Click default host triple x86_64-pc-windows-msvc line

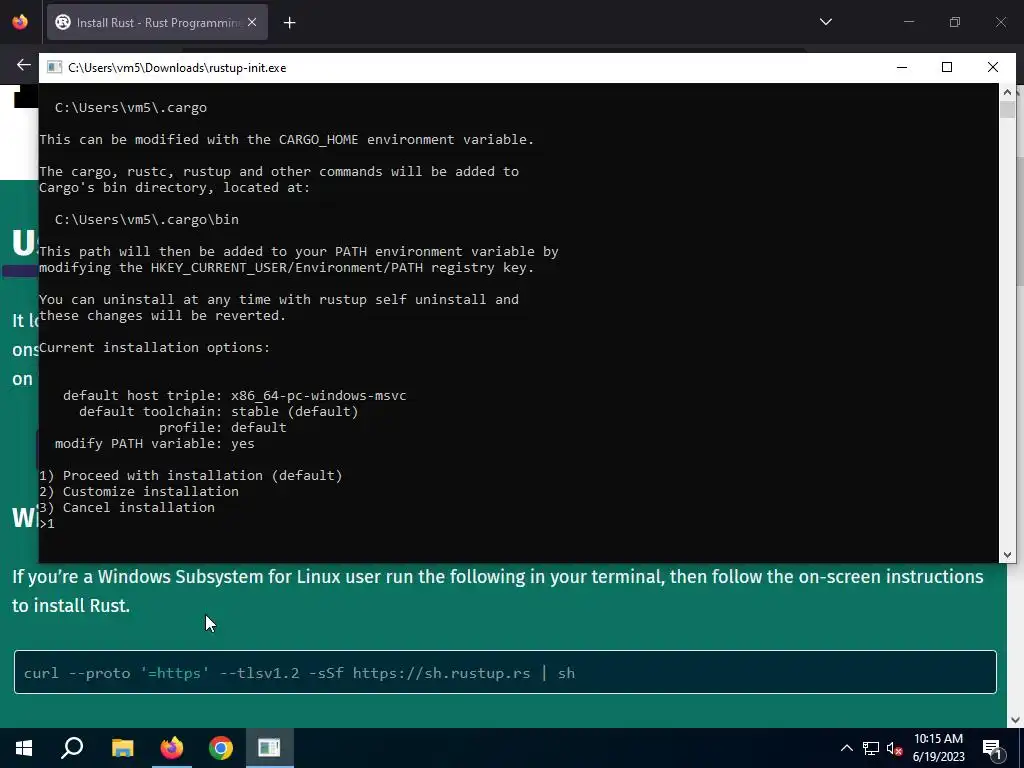[x=234, y=396]
